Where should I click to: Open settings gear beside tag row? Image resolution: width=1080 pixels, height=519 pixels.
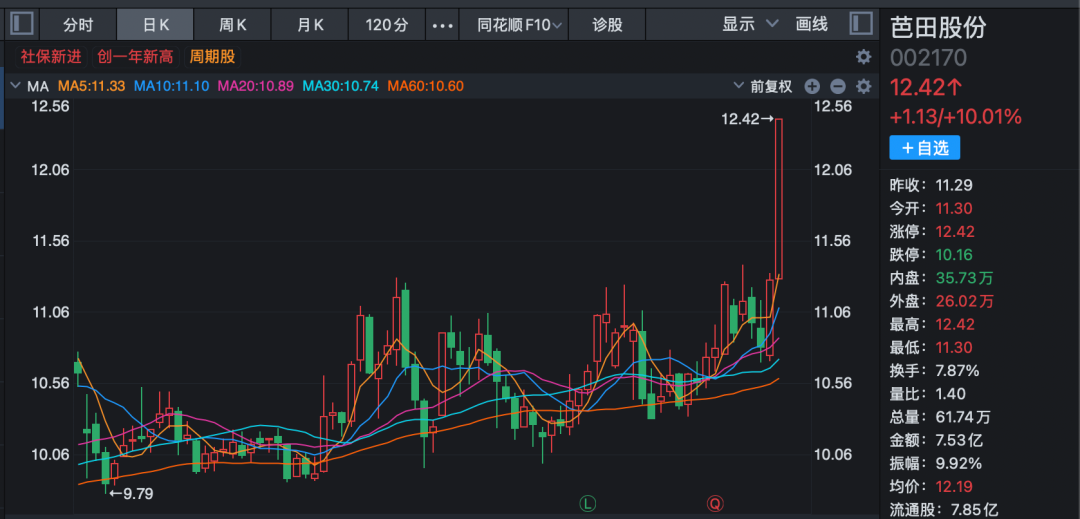pyautogui.click(x=863, y=57)
